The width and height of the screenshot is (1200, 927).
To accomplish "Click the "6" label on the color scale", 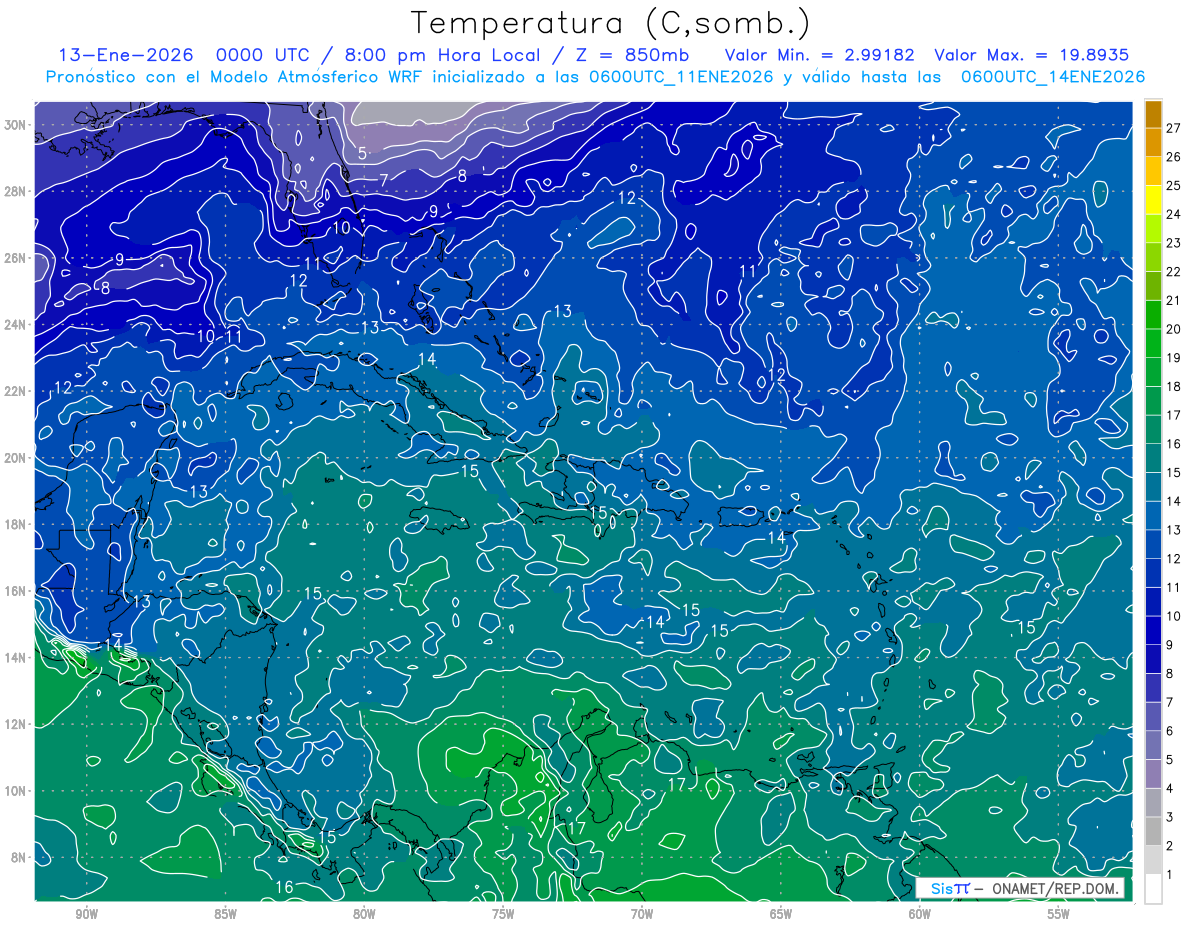I will tap(1170, 731).
